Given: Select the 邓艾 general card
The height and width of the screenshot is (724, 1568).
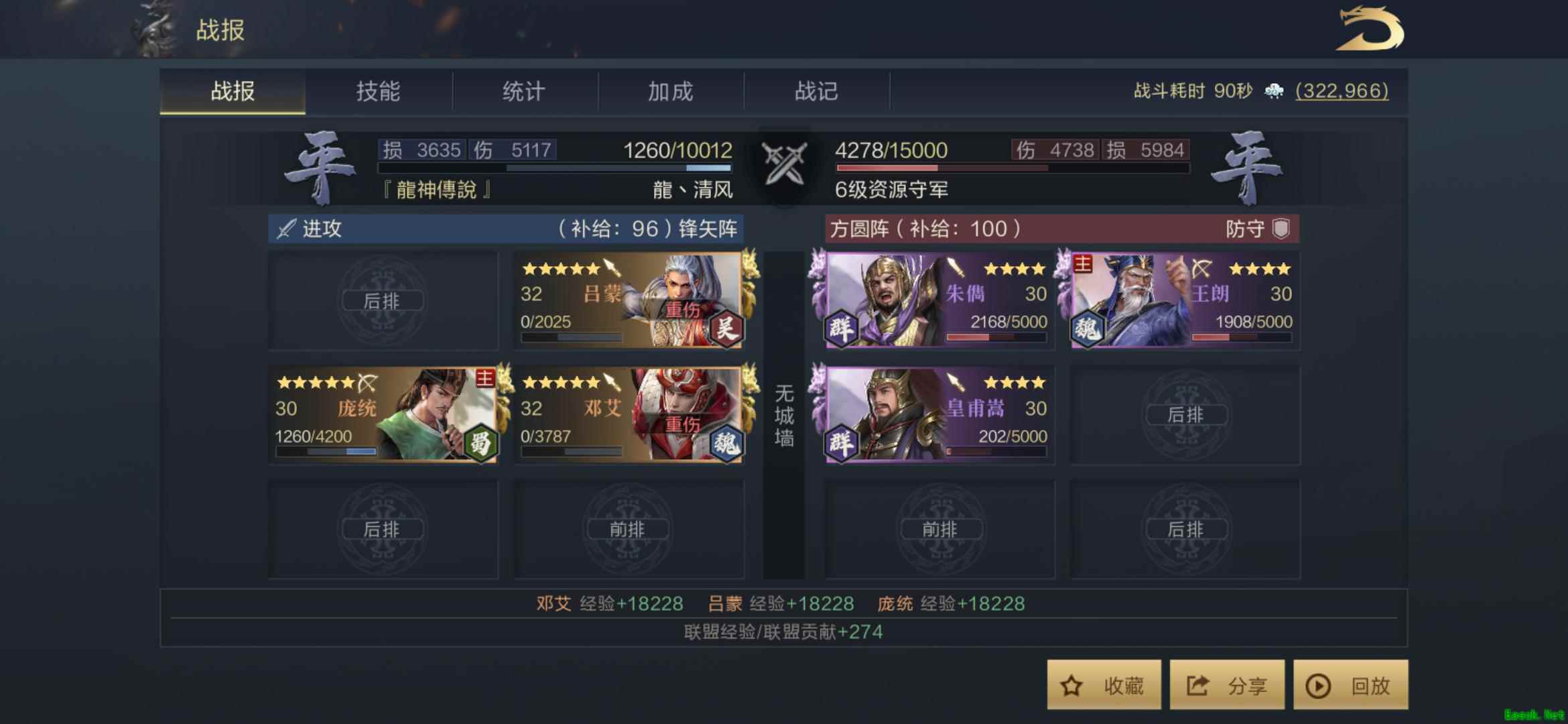Looking at the screenshot, I should click(629, 415).
